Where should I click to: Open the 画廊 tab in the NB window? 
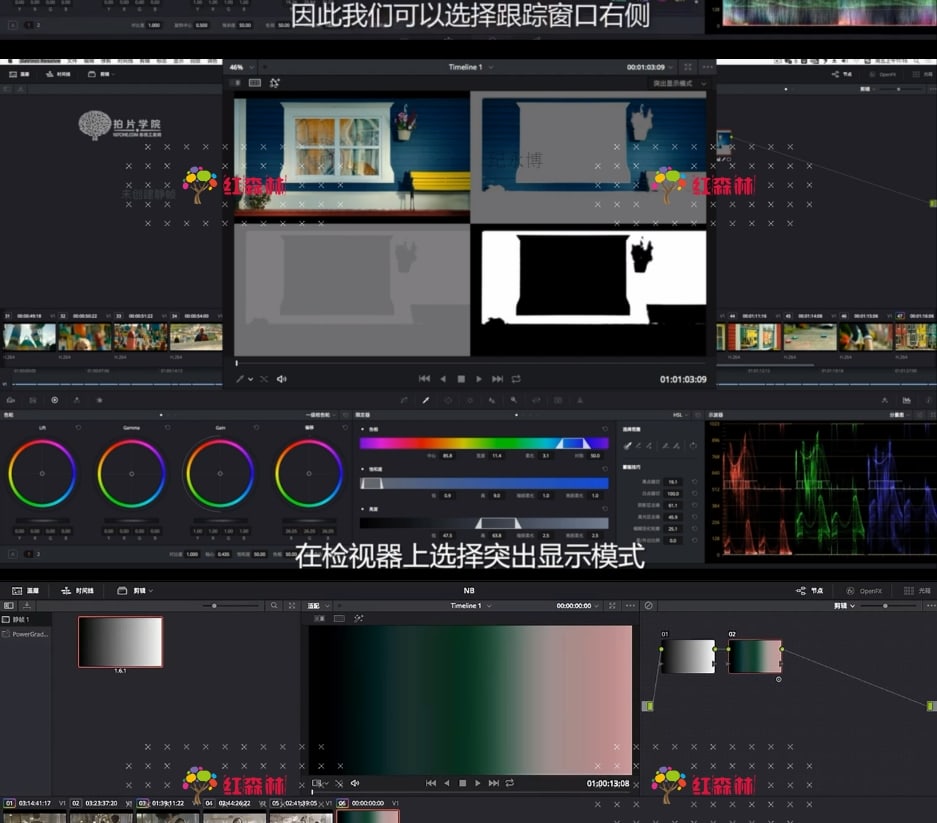[x=26, y=591]
